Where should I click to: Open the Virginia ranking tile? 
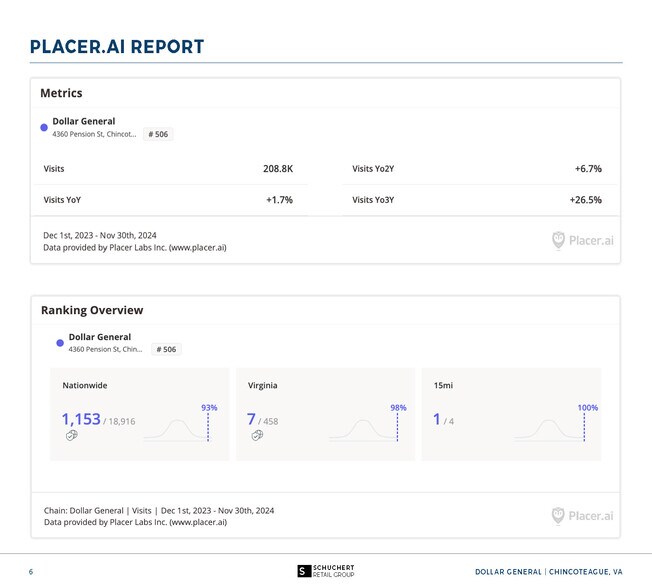click(325, 414)
